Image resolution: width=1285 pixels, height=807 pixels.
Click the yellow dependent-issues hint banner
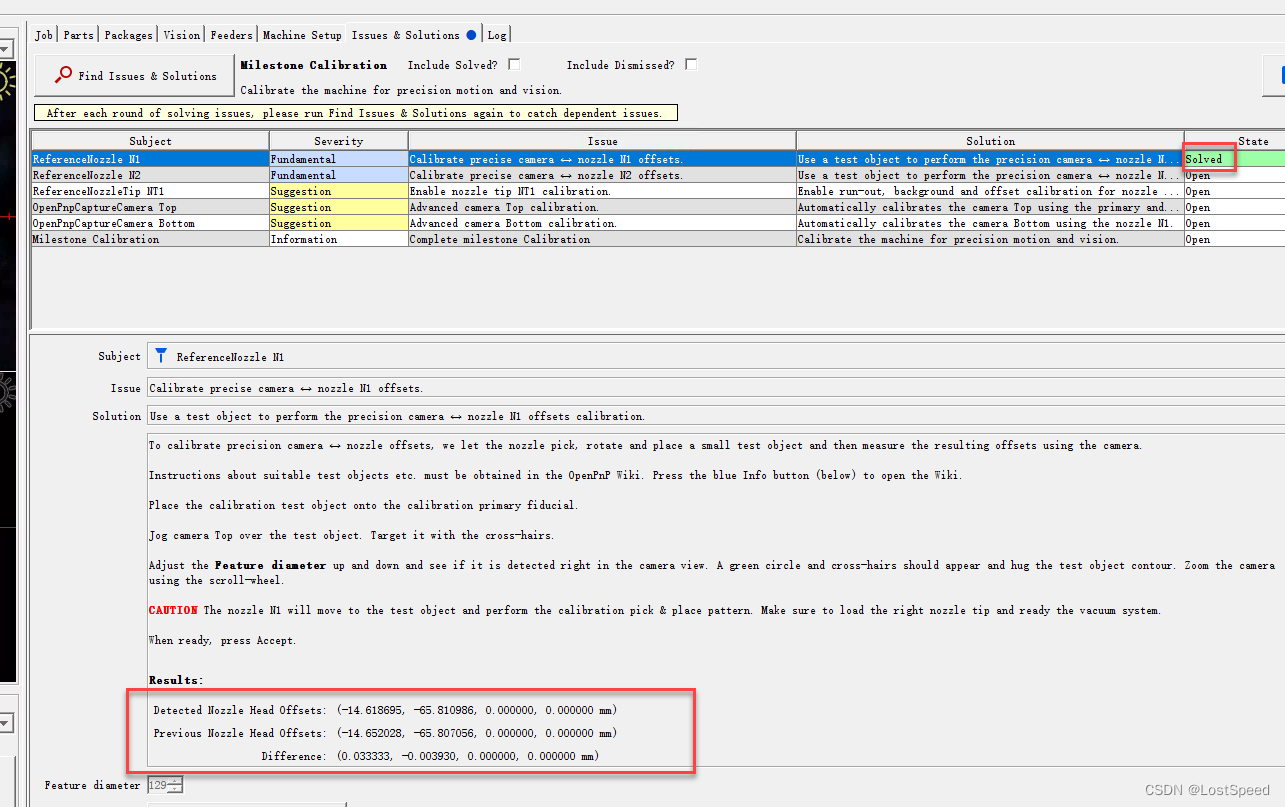tap(356, 113)
